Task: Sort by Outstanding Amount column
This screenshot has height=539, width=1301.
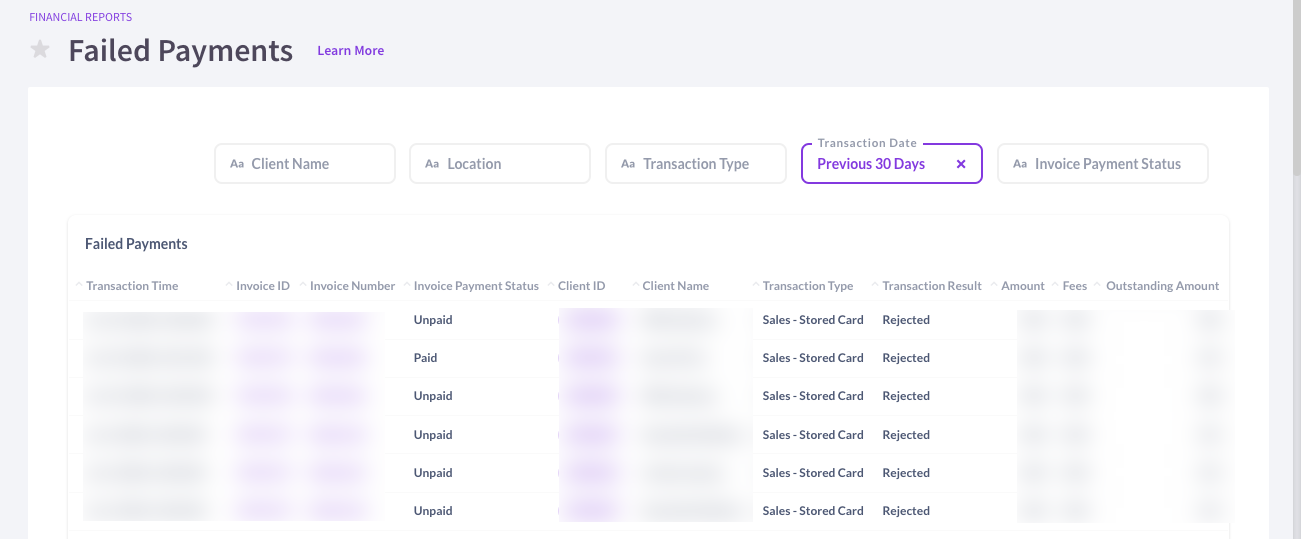Action: coord(1163,286)
